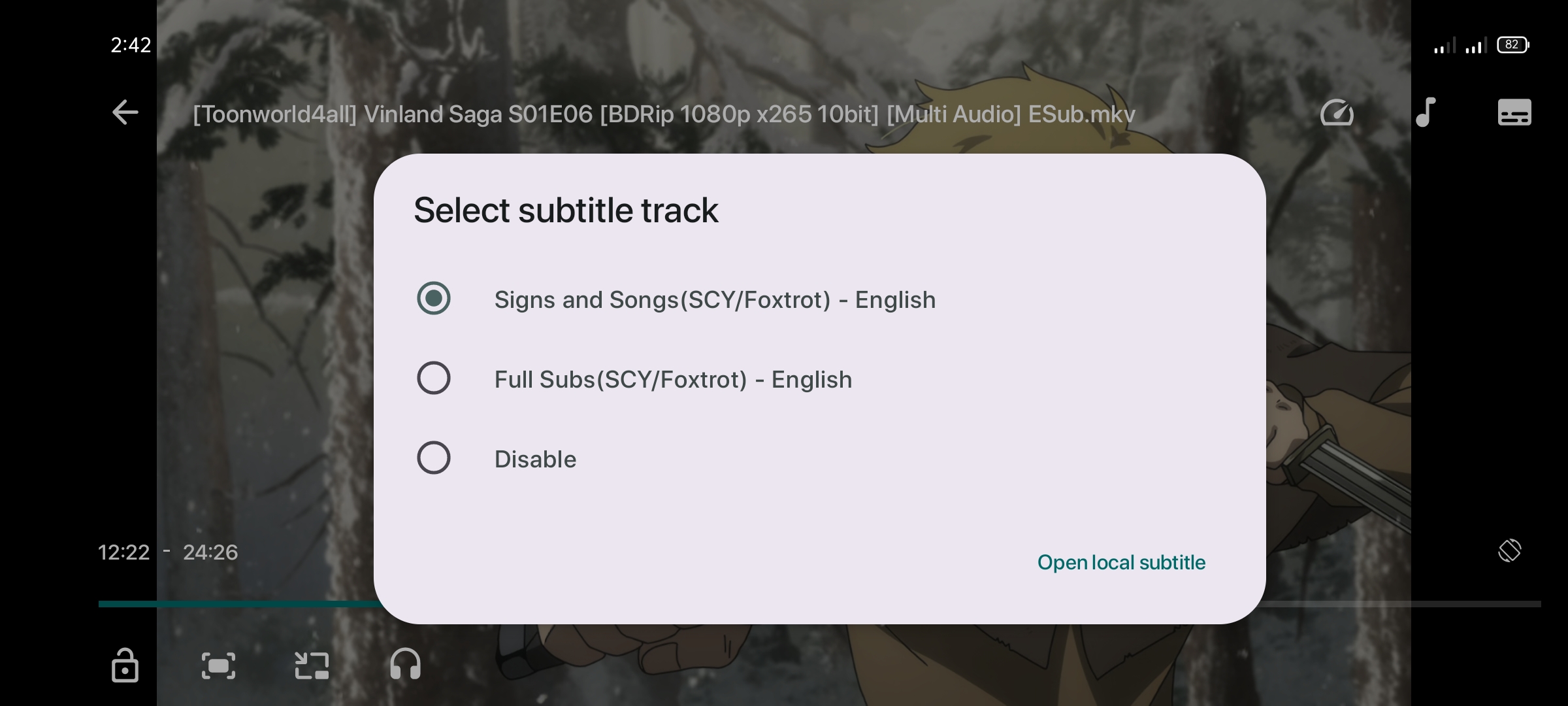The image size is (1568, 706).
Task: Tap the back arrow icon
Action: 125,112
